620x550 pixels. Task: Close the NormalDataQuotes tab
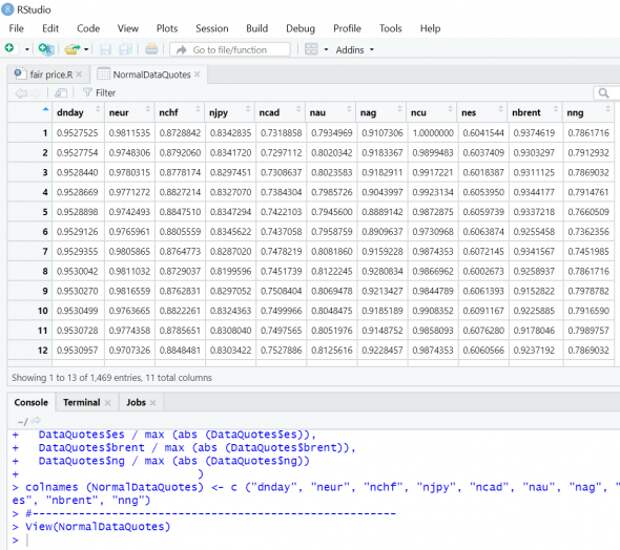(197, 74)
